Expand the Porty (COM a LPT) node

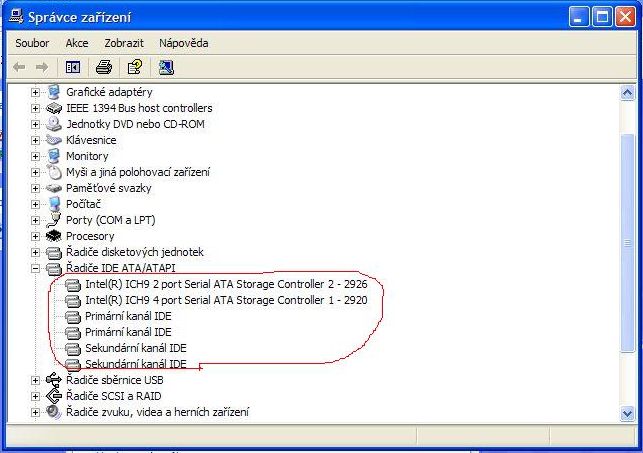coord(35,220)
